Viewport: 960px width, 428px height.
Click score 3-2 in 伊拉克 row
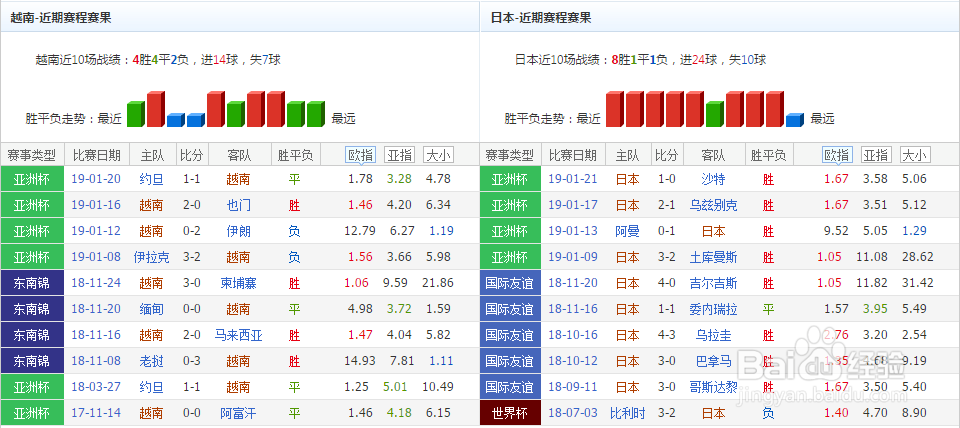pos(192,257)
